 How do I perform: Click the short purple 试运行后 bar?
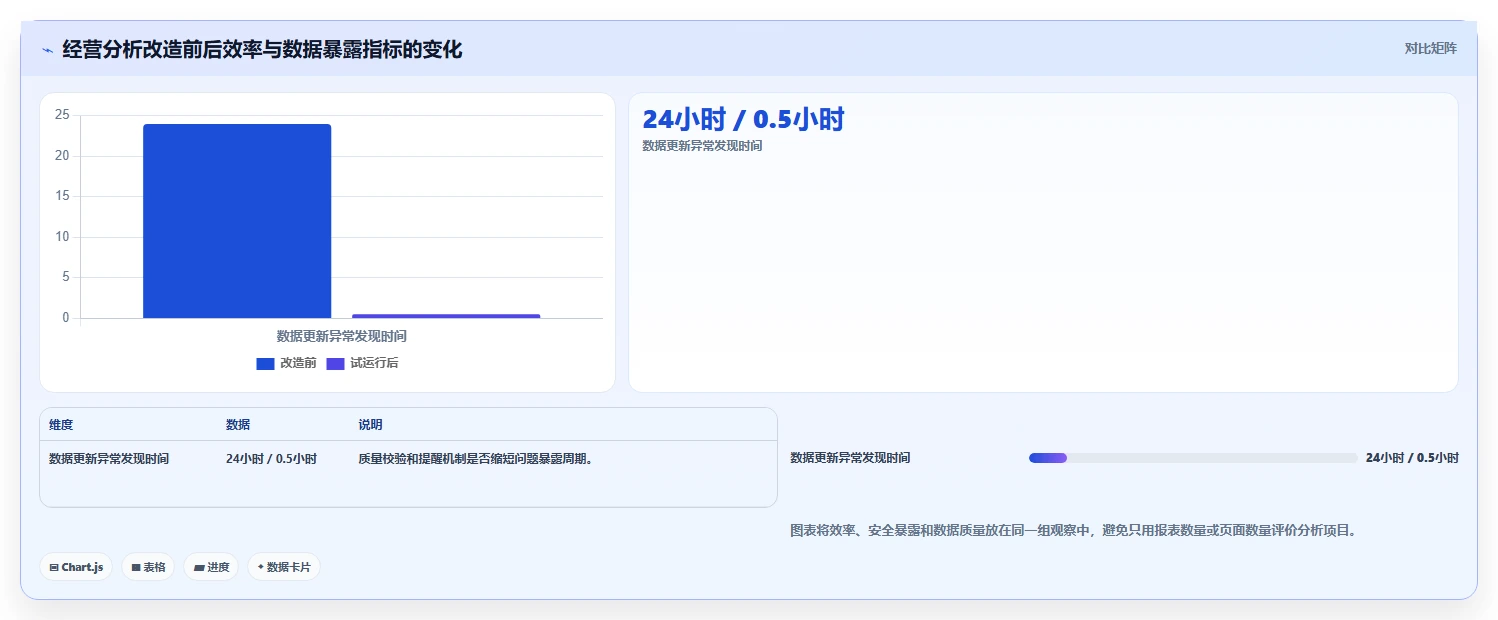coord(446,316)
